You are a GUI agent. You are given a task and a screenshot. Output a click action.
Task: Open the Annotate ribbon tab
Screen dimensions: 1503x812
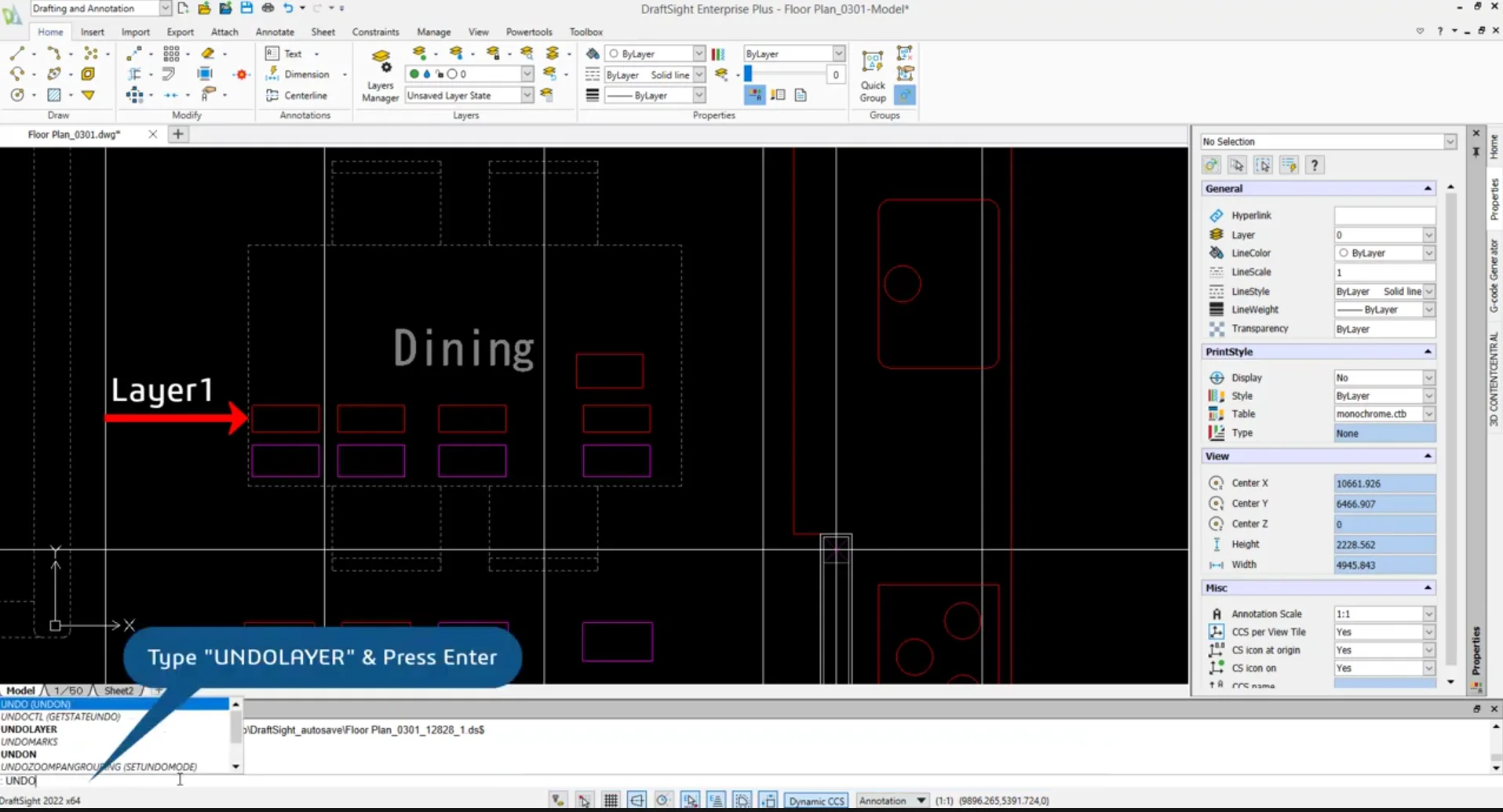(275, 32)
